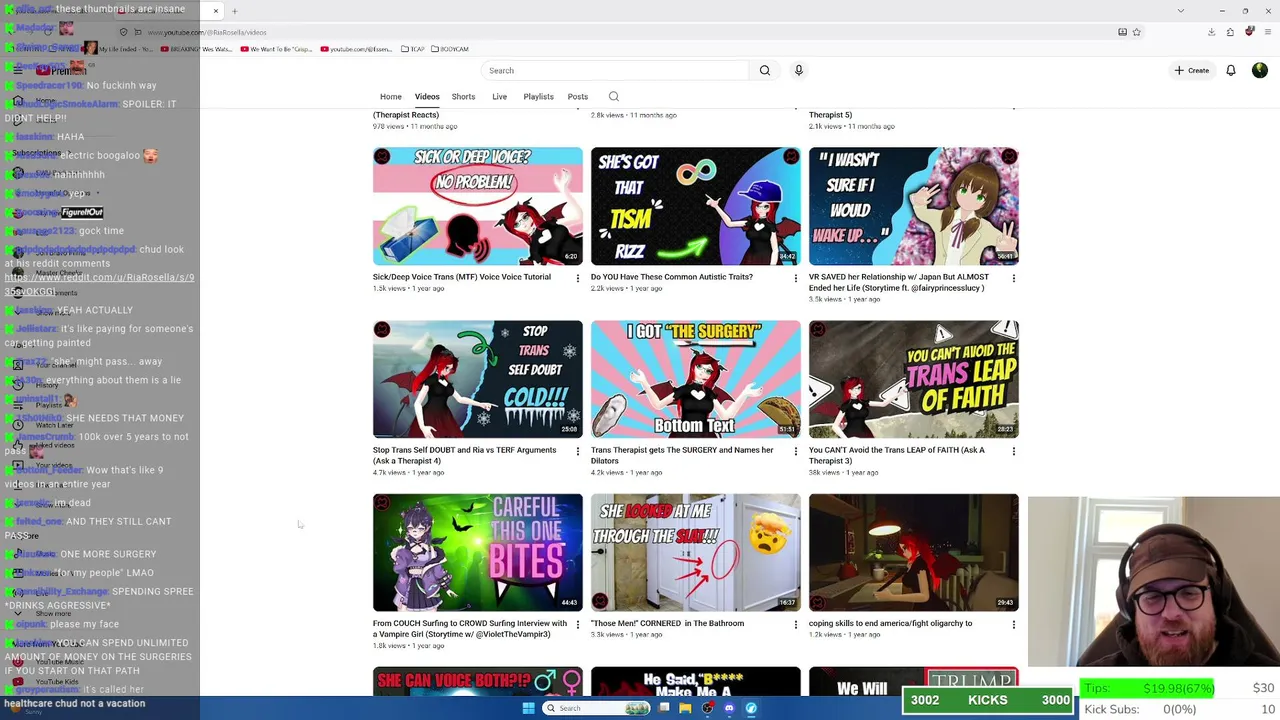Play the 'She Looked At Me Through The Slat' thumbnail

pyautogui.click(x=696, y=552)
